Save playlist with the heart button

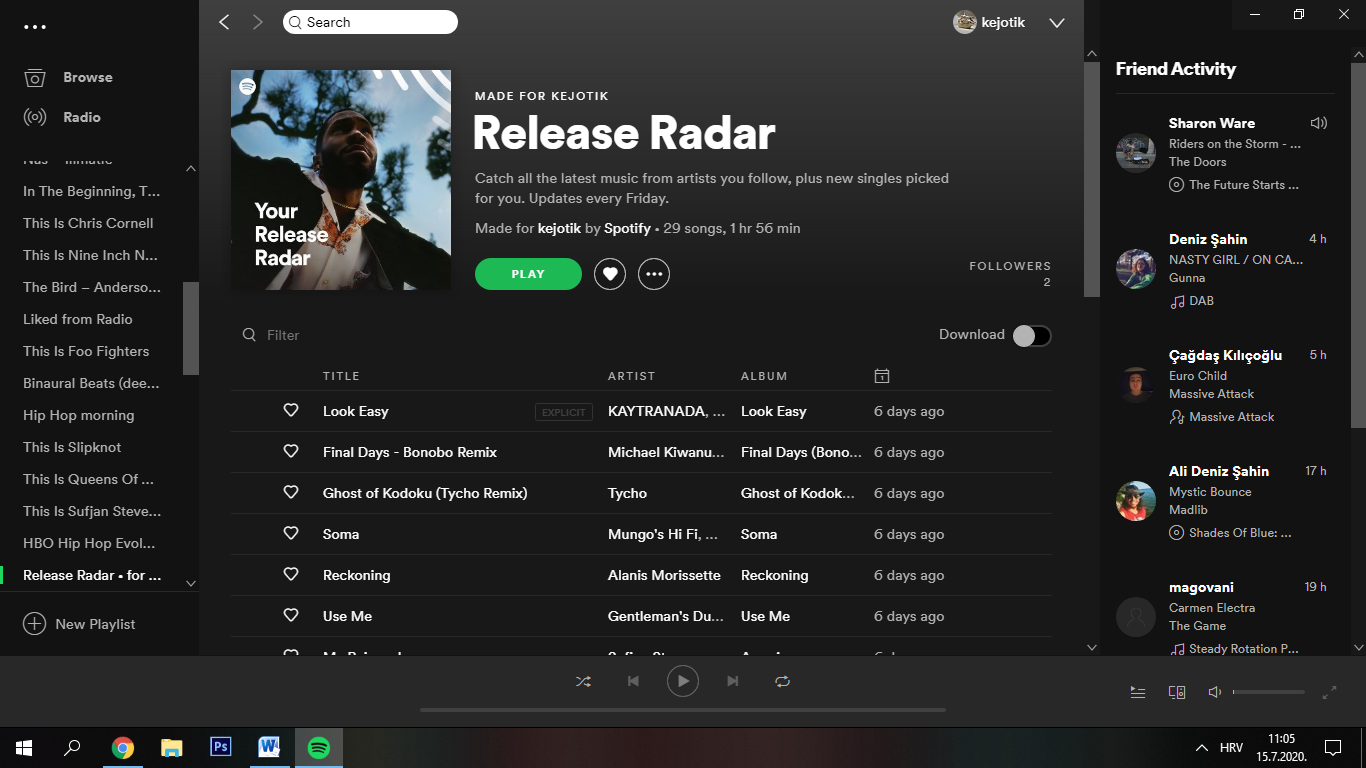pyautogui.click(x=610, y=274)
